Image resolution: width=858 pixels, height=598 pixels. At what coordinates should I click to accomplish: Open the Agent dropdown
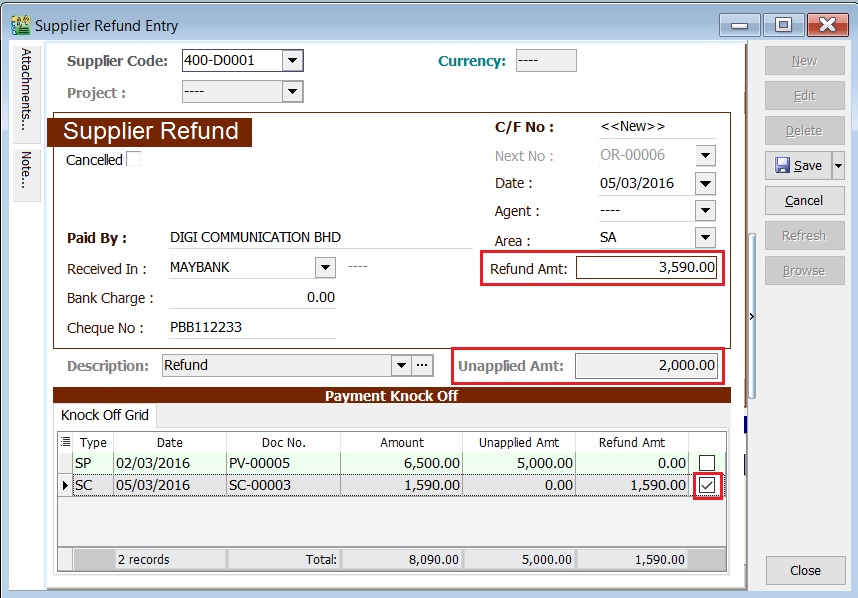click(x=705, y=211)
